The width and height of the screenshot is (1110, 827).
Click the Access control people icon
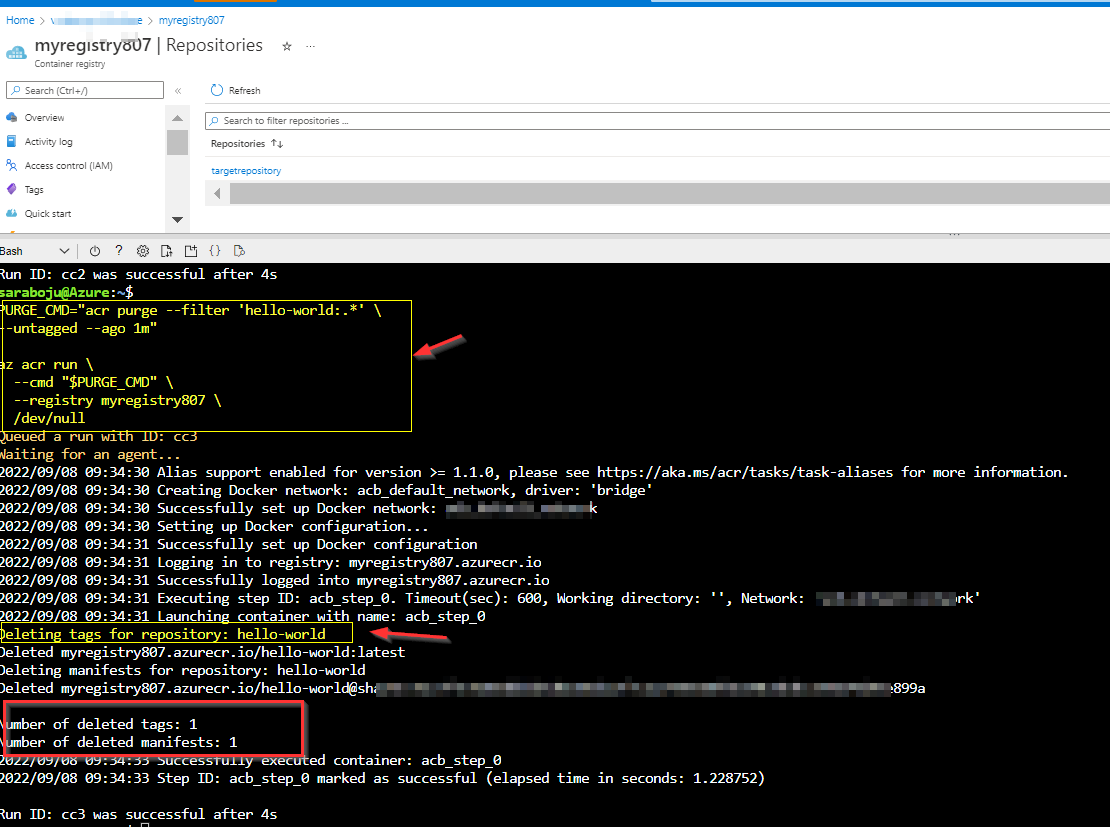click(11, 165)
